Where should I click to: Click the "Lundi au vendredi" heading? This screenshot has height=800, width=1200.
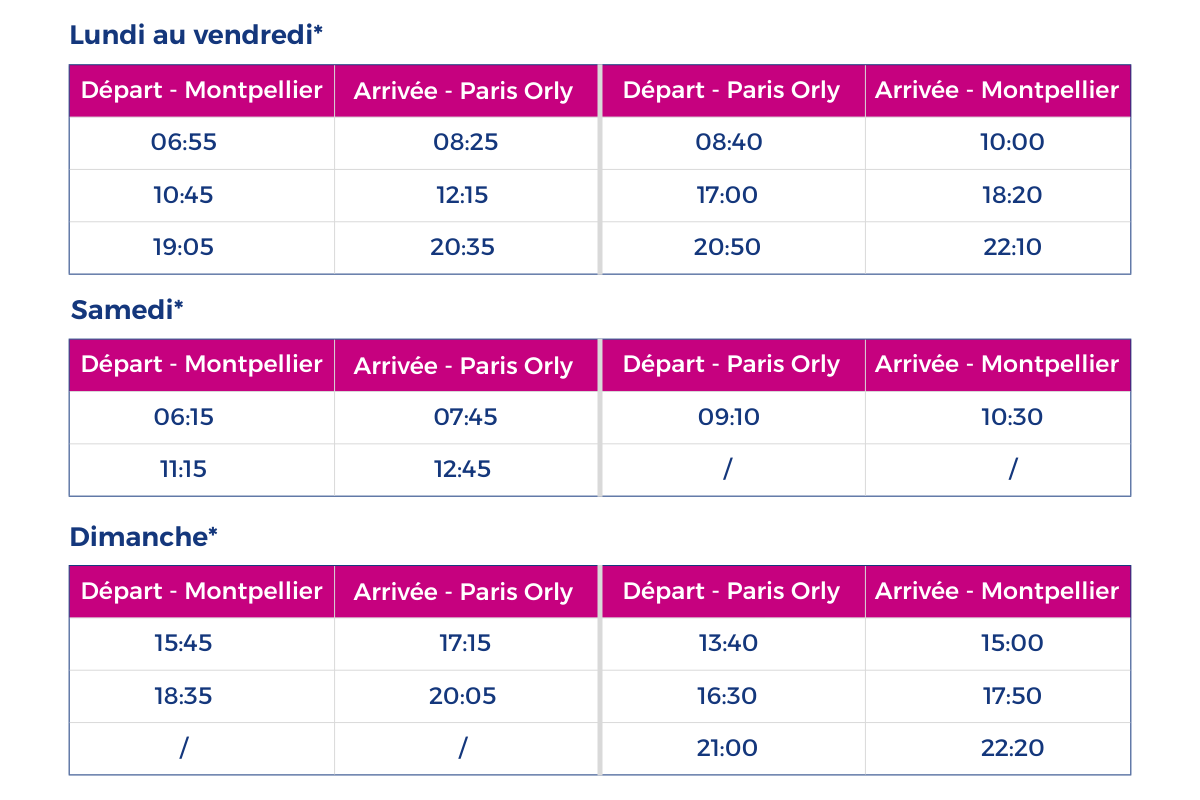tap(196, 35)
